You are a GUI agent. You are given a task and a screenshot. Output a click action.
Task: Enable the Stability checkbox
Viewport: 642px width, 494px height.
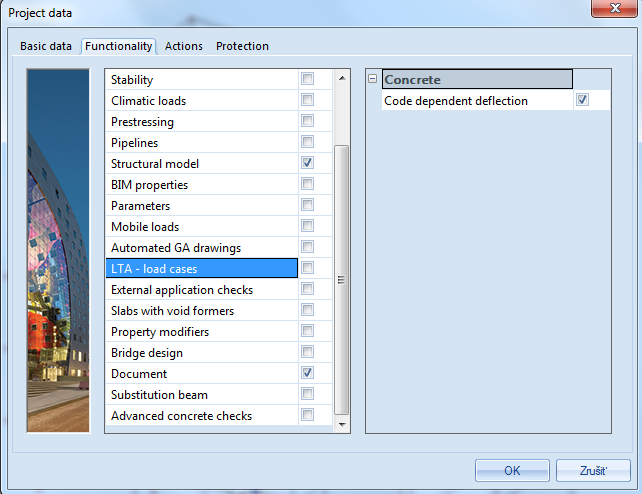[x=308, y=79]
